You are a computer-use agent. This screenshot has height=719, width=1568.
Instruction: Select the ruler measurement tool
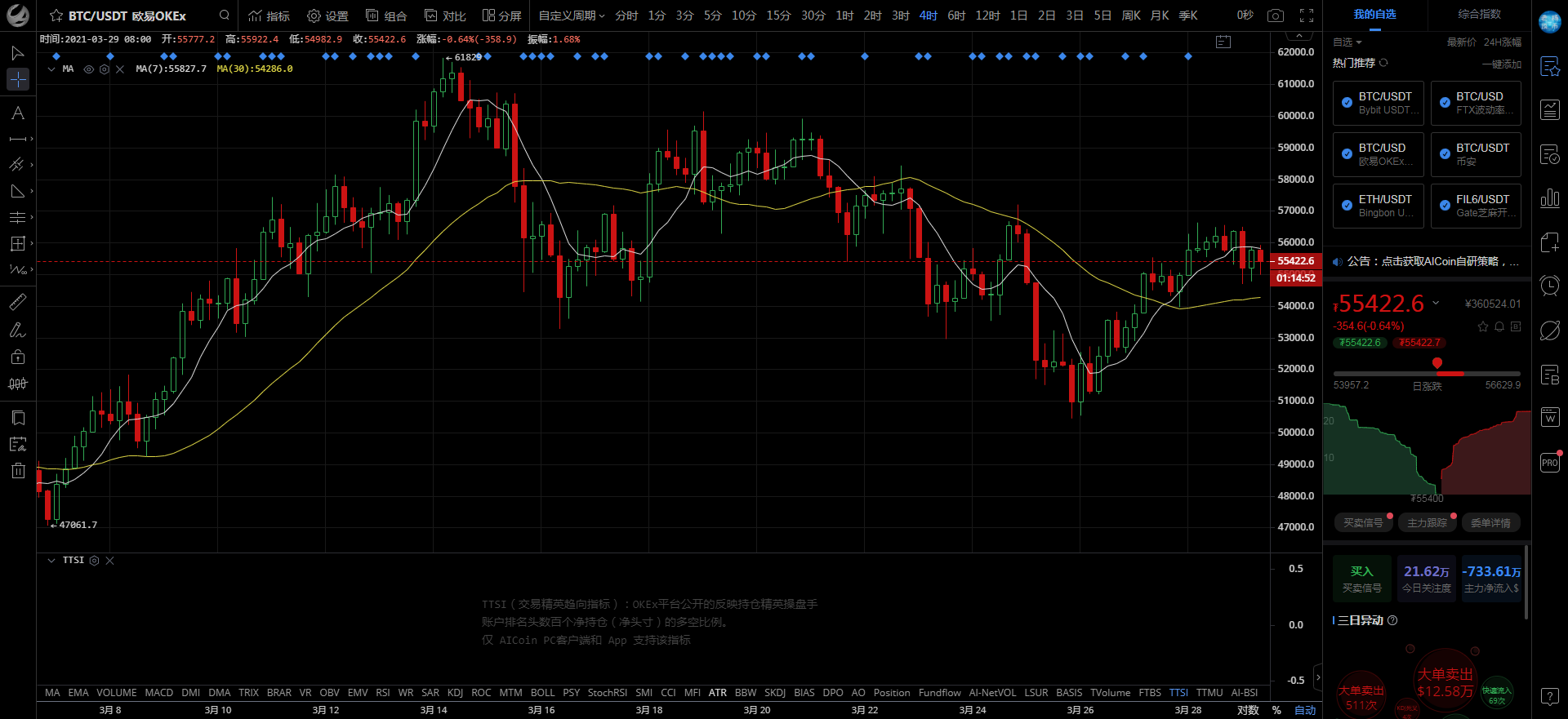17,302
